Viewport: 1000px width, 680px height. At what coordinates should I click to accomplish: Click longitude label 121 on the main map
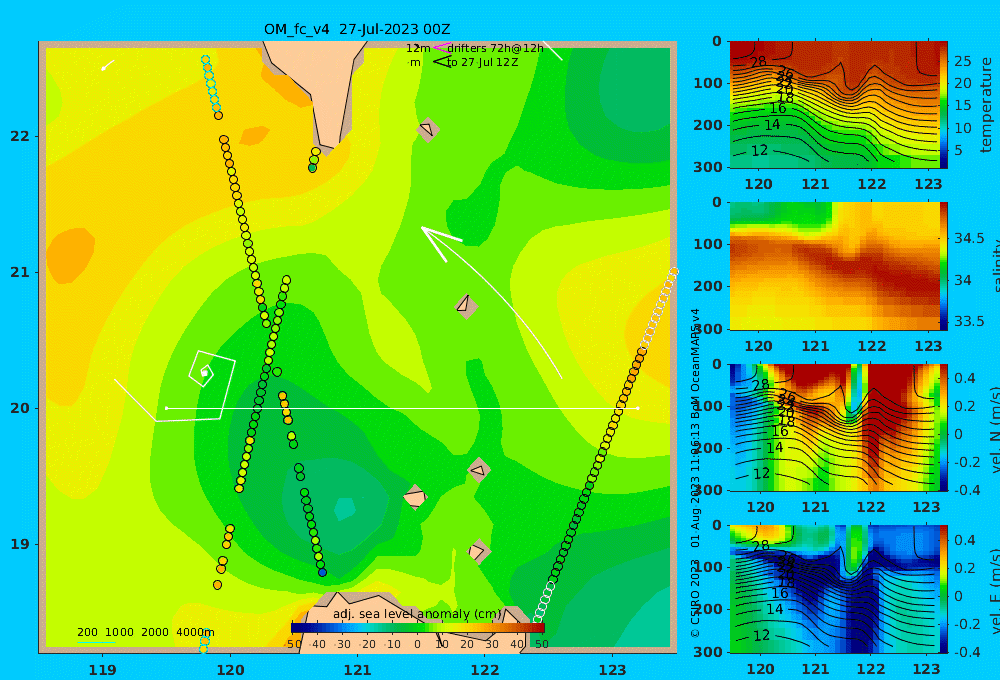pyautogui.click(x=357, y=670)
